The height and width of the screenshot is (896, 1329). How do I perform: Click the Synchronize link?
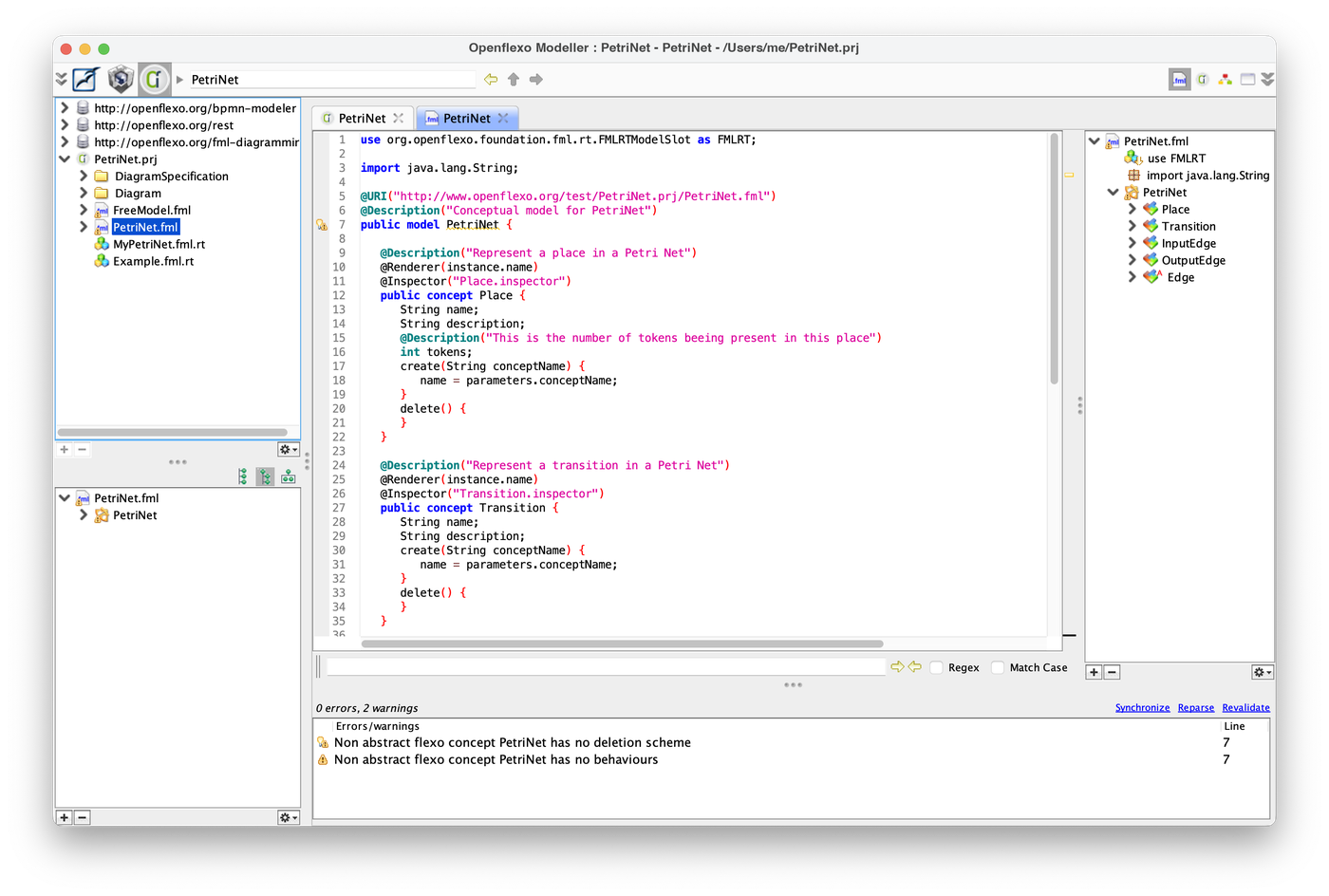pos(1143,708)
